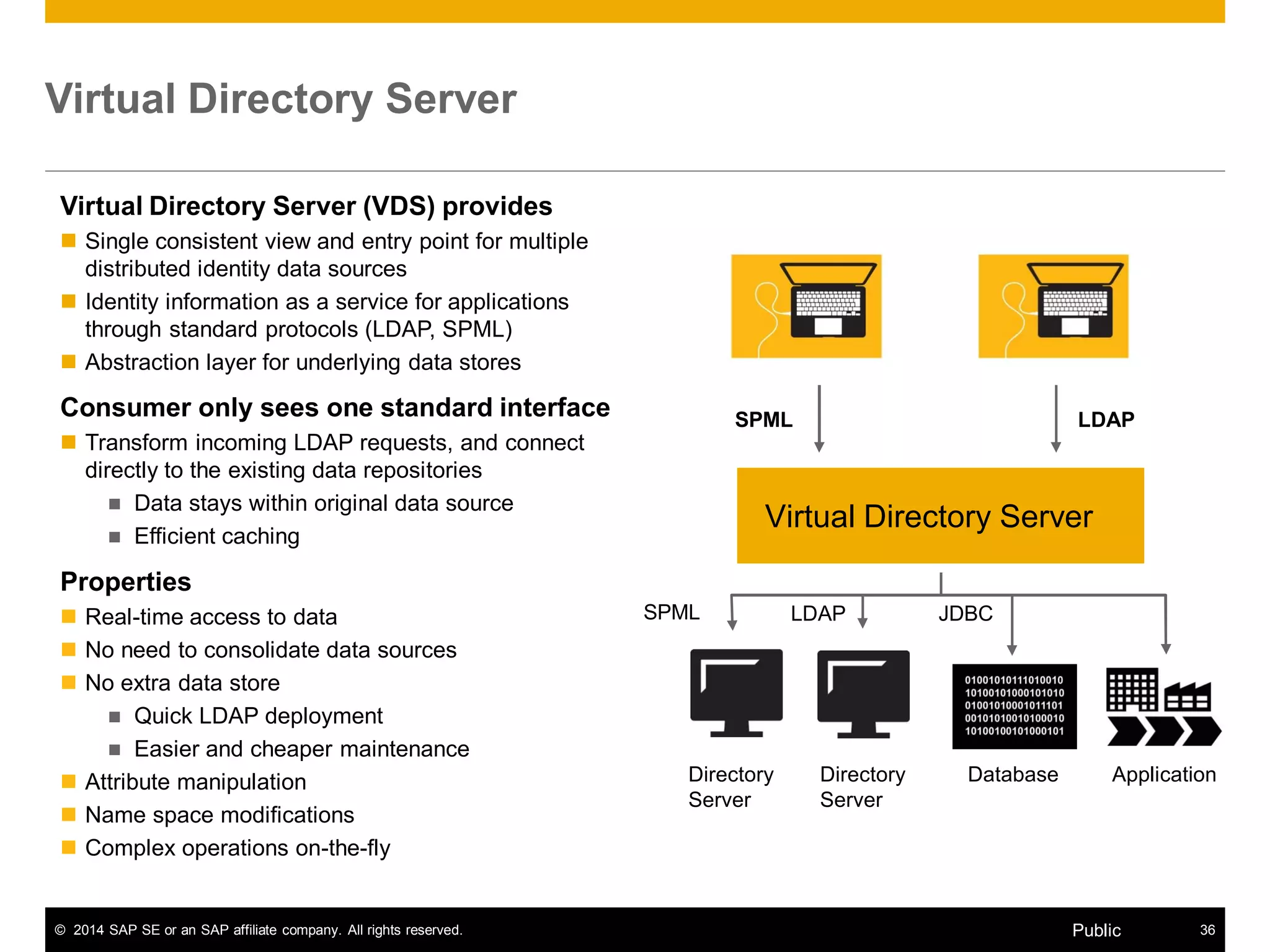Click the slide number 36
The image size is (1270, 952).
(1207, 930)
